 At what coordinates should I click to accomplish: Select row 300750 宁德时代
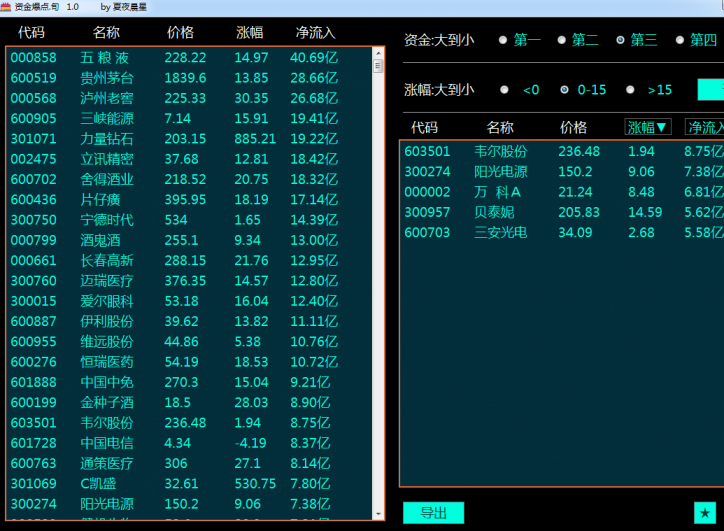[x=189, y=220]
